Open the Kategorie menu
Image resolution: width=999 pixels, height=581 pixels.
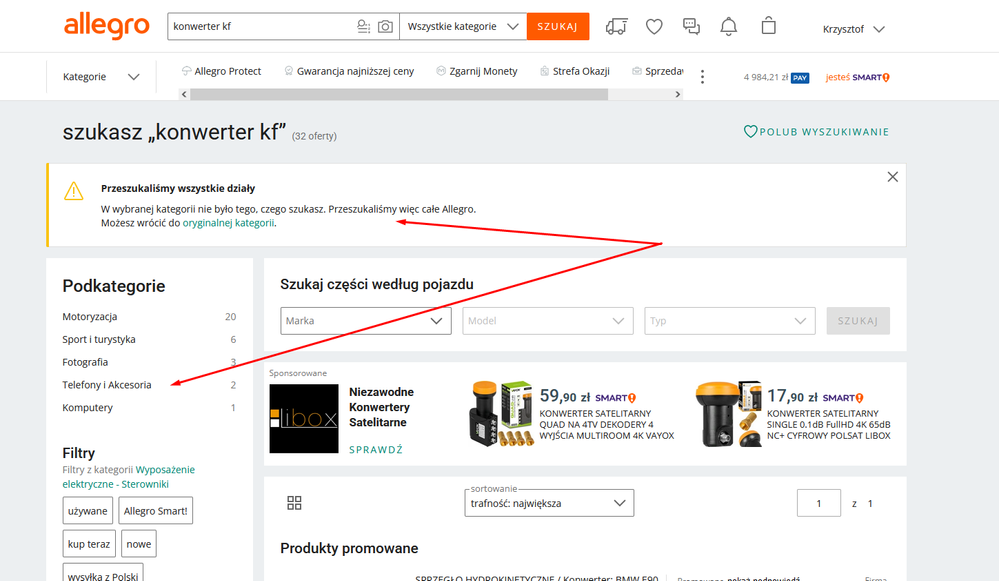click(x=101, y=77)
